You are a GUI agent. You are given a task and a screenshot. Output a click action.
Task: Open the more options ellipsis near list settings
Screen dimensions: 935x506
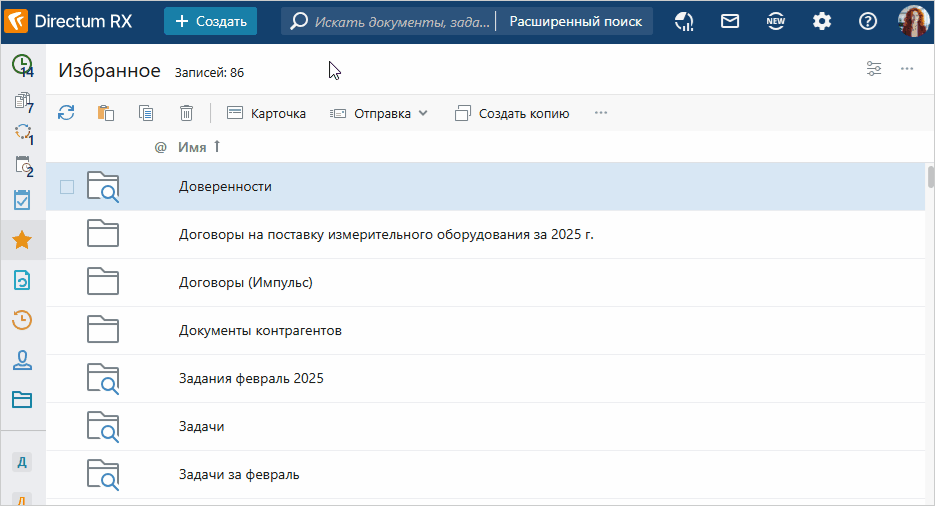(x=907, y=69)
